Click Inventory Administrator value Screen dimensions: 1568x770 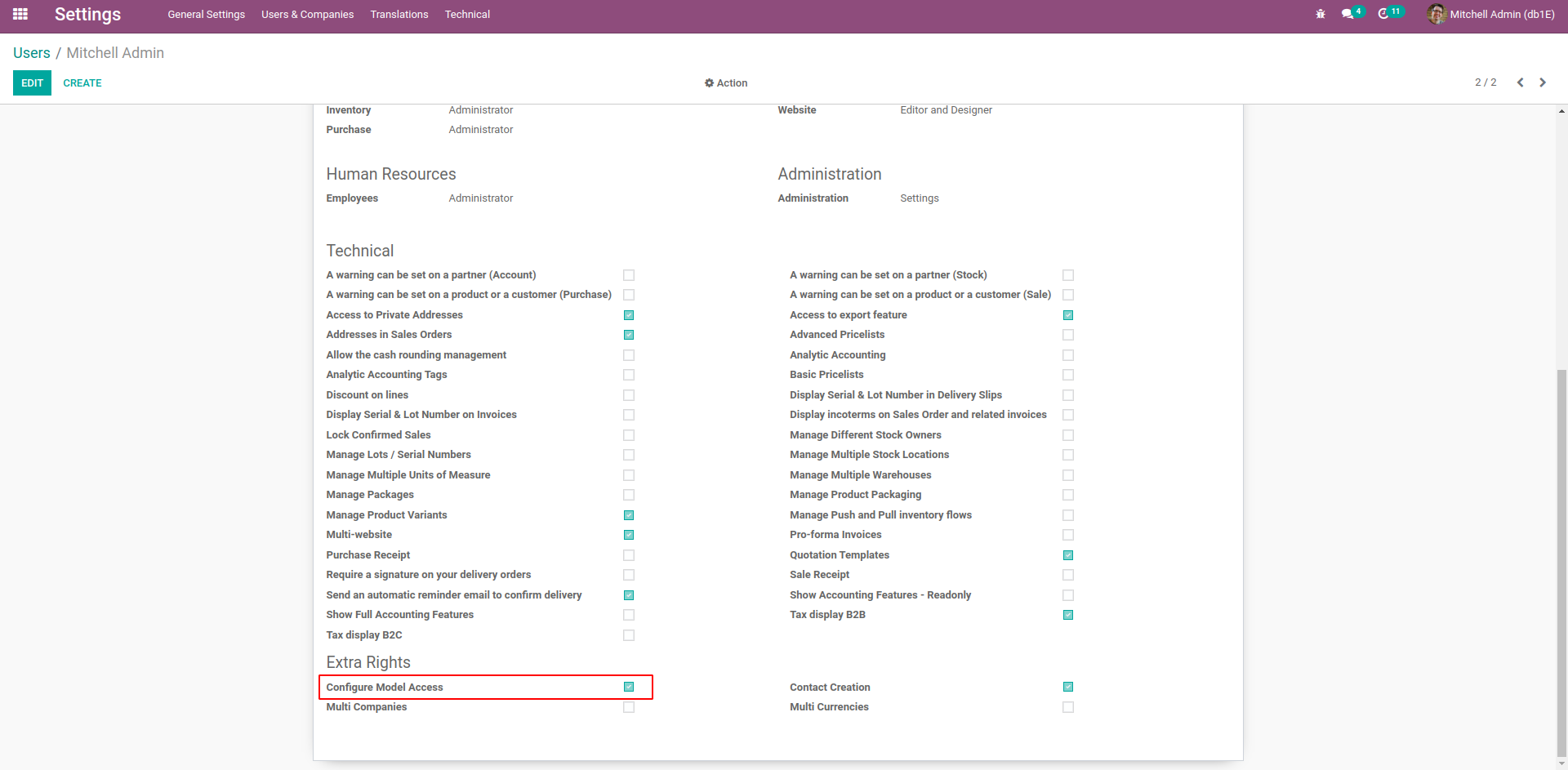click(x=481, y=110)
